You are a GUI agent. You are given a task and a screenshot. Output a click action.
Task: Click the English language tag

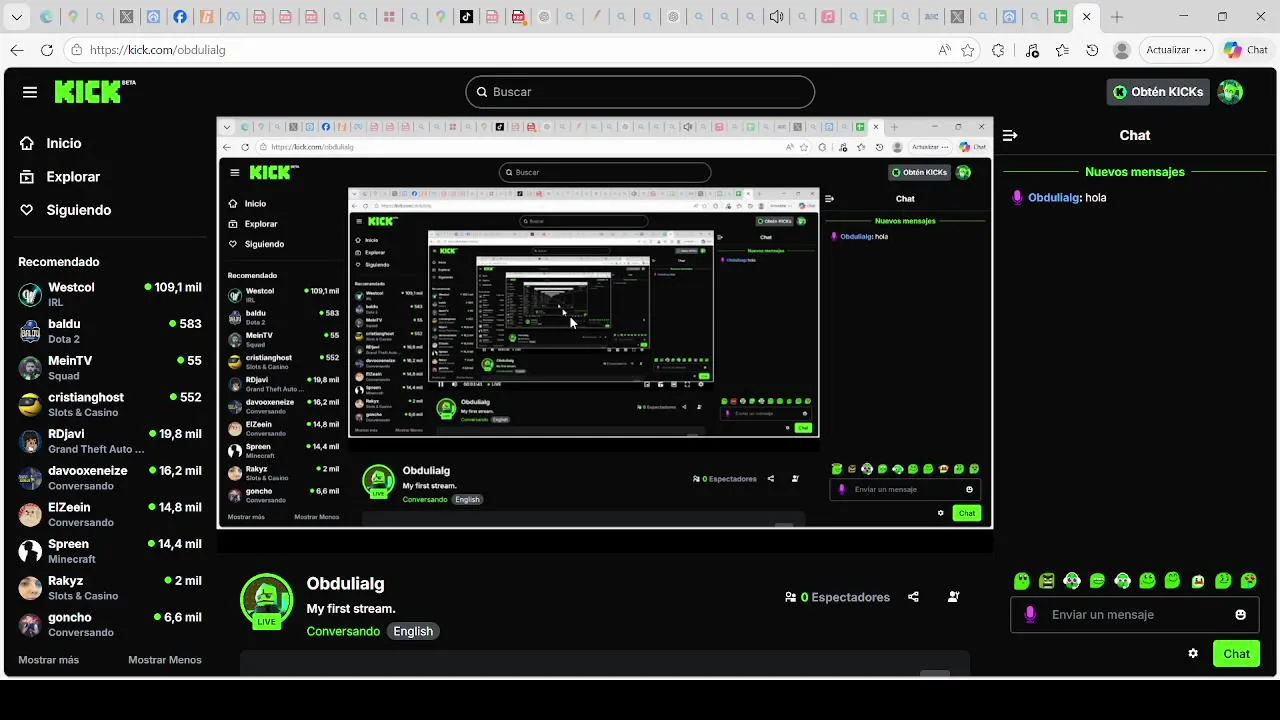(413, 631)
